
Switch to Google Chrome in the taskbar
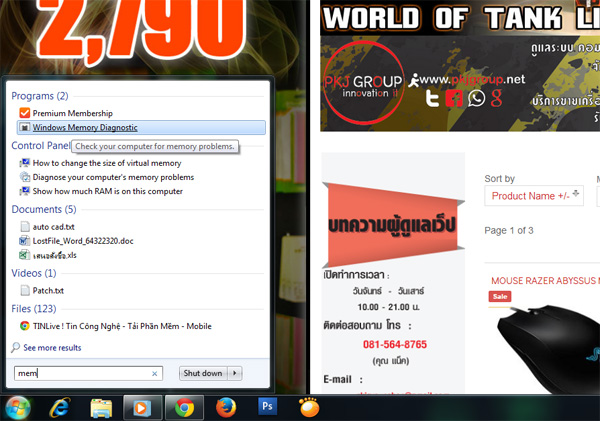point(184,408)
